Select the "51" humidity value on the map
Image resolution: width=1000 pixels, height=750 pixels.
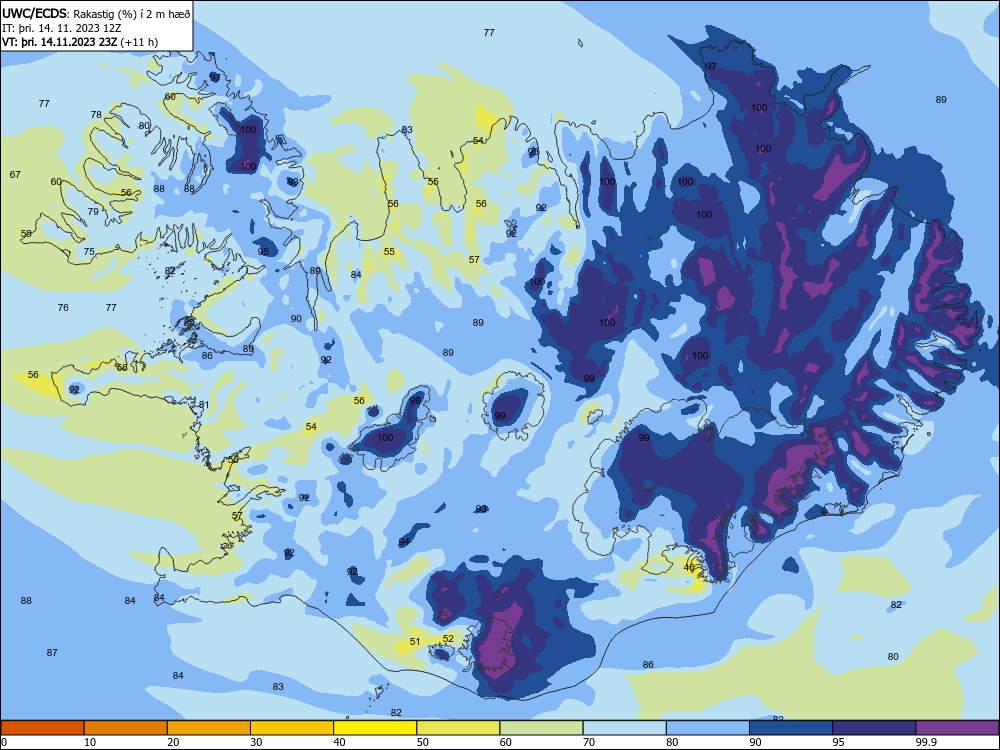pyautogui.click(x=415, y=642)
